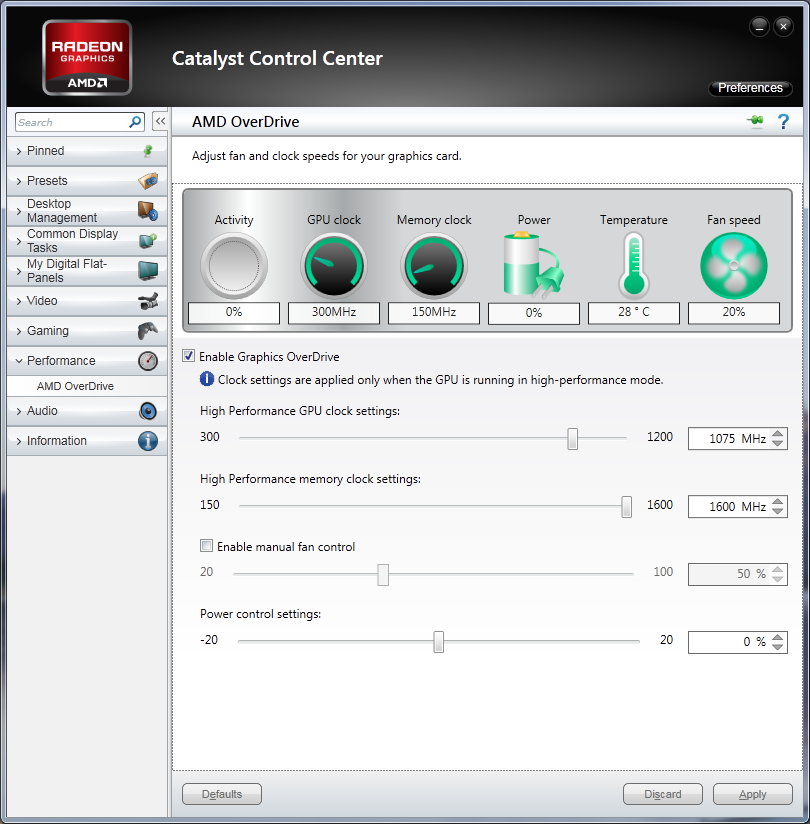Click the Audio speaker icon
This screenshot has width=810, height=824.
pyautogui.click(x=148, y=411)
